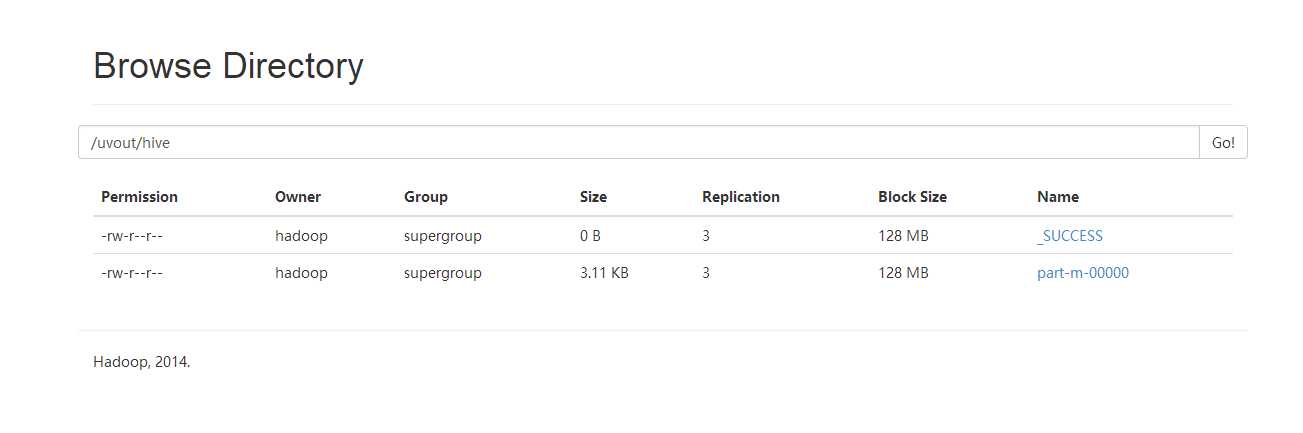This screenshot has width=1303, height=433.
Task: Click the permission text of the part-m-00000 row
Action: (132, 272)
